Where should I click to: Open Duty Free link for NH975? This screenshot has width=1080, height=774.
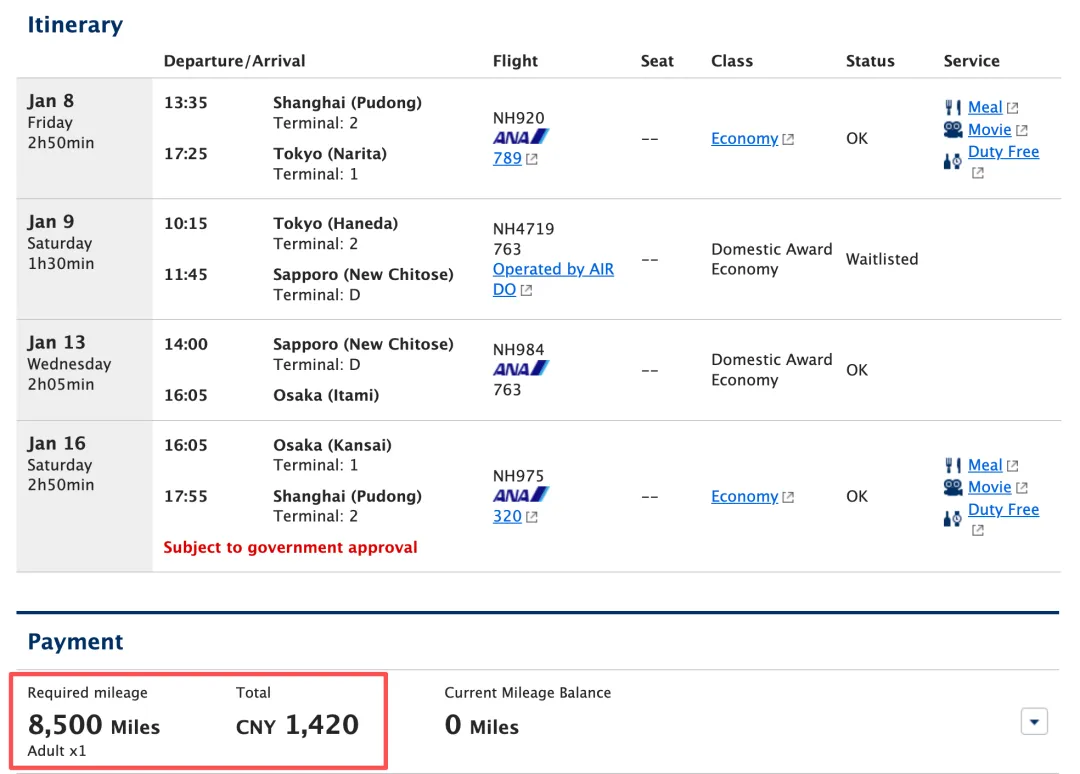(x=1004, y=510)
